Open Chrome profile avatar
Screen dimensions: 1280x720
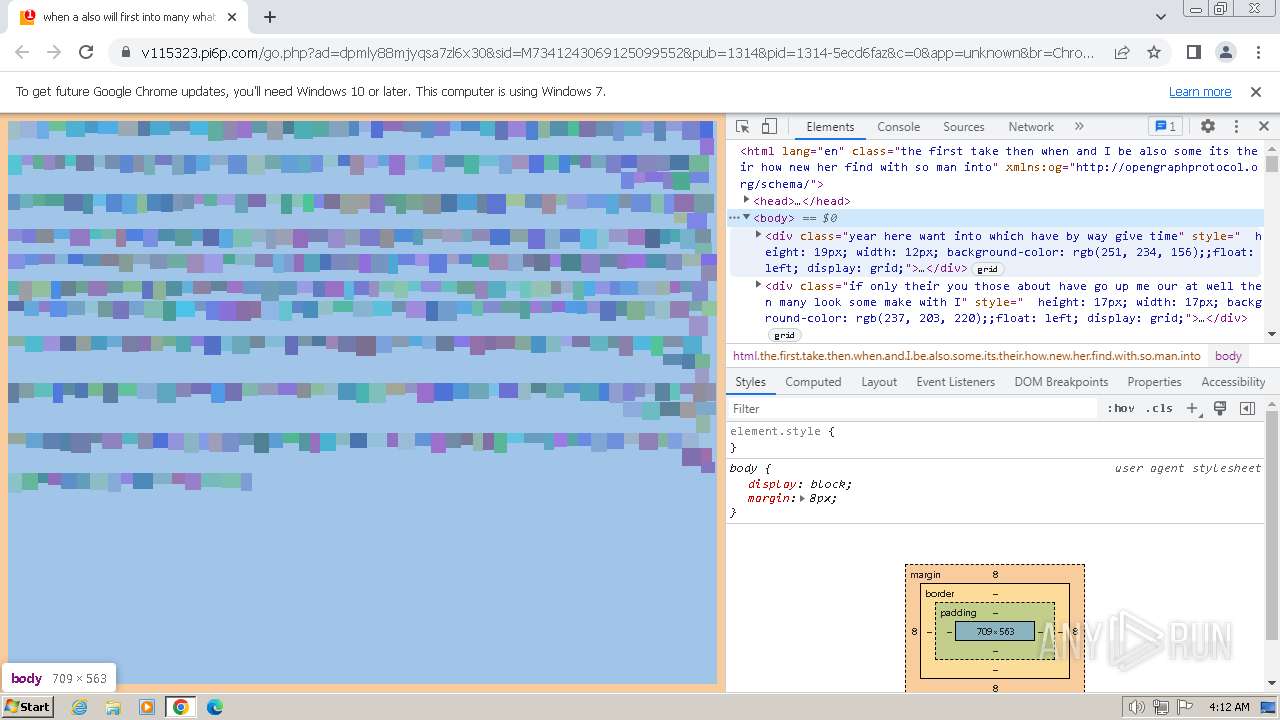coord(1226,52)
